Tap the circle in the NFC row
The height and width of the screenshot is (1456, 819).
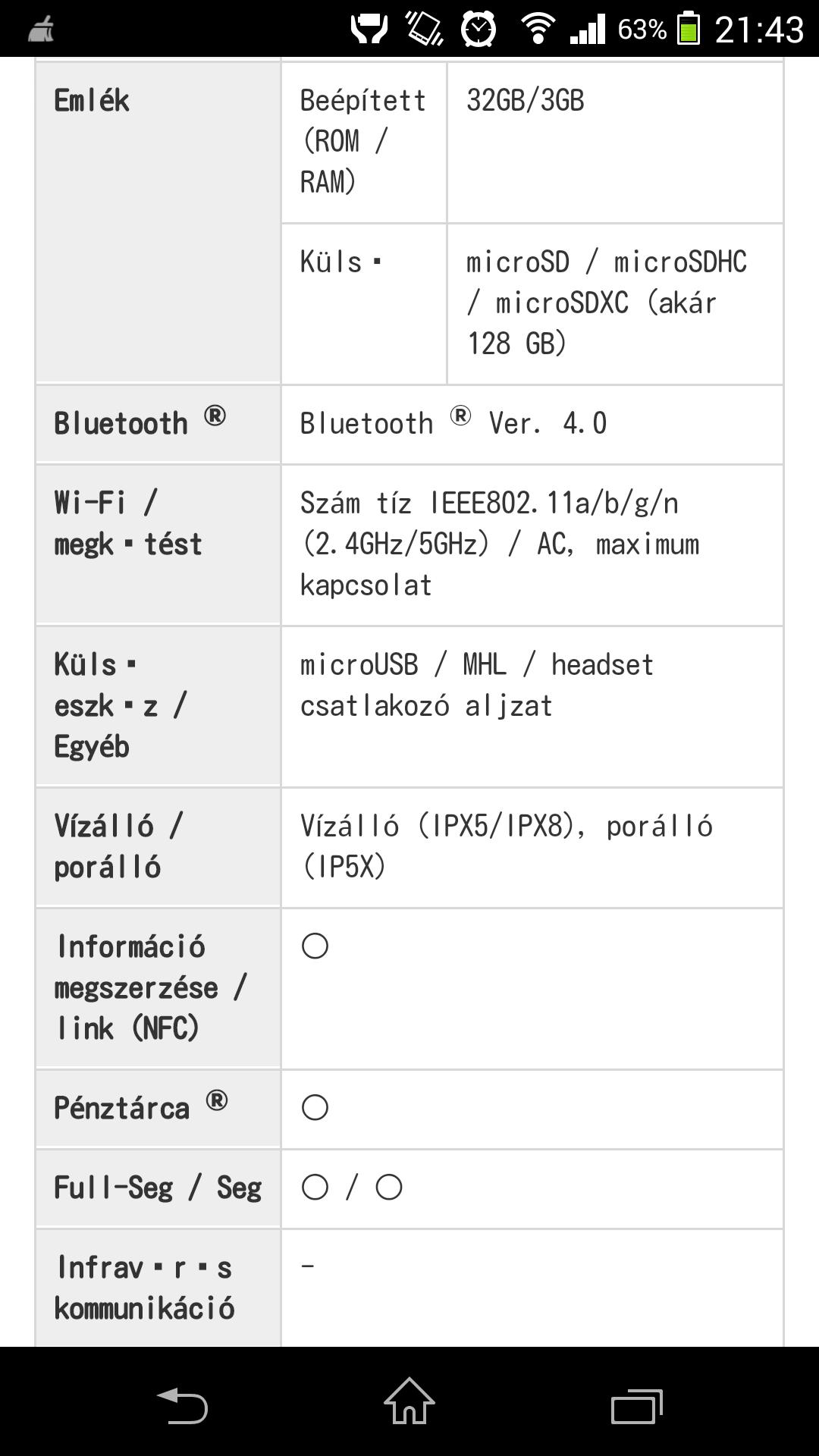[315, 946]
